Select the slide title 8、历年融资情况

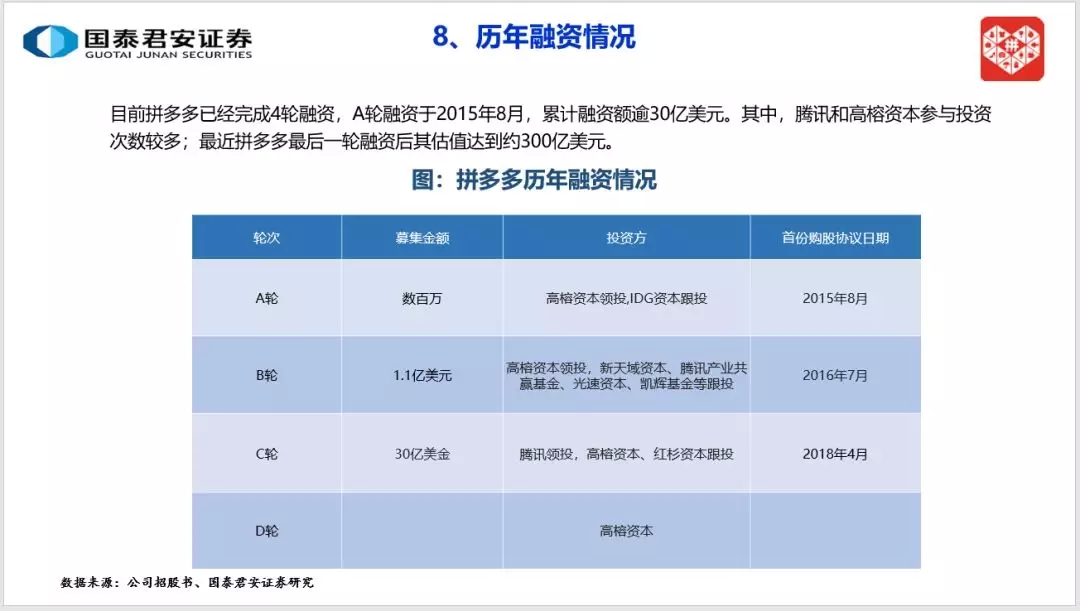[x=534, y=37]
